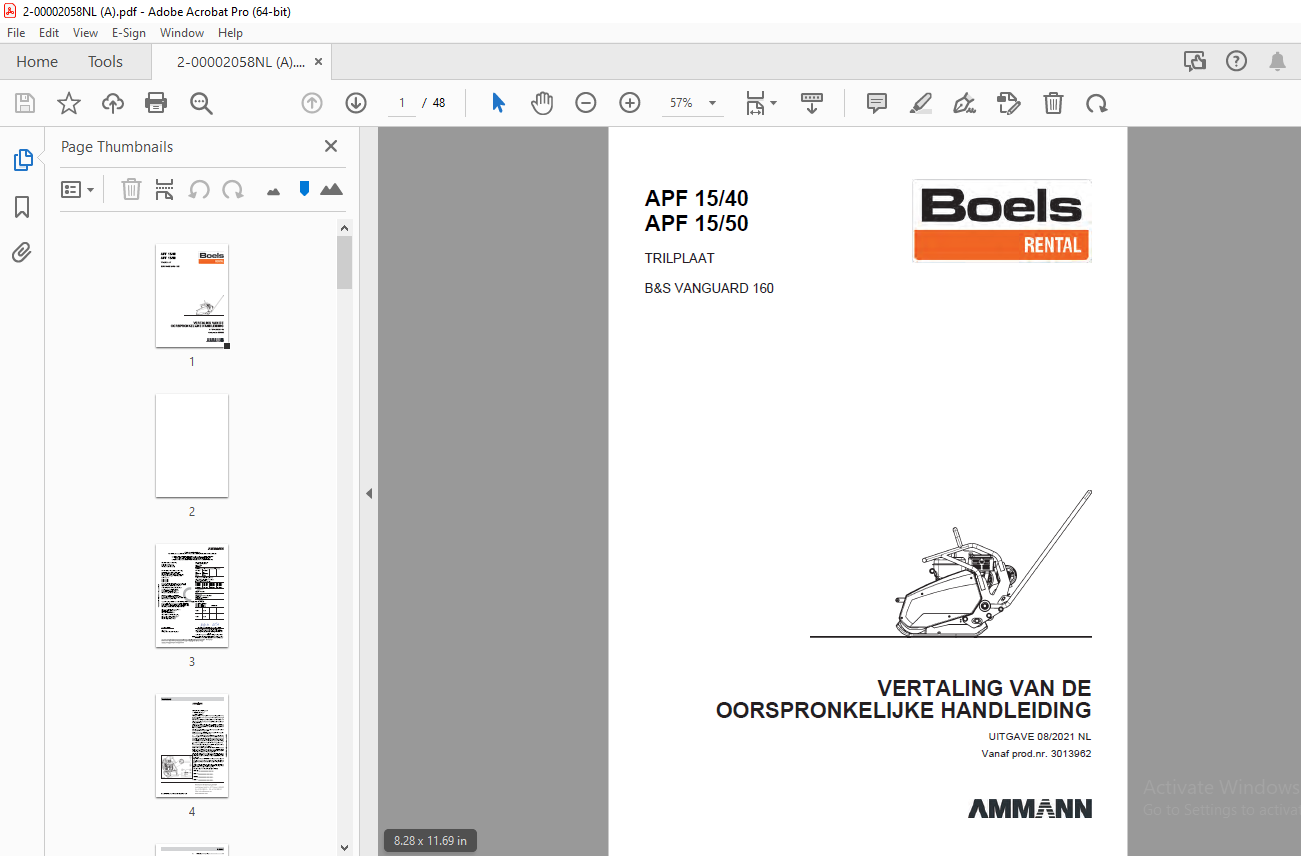Open the Sign document pen tool
This screenshot has height=856, width=1301.
coord(965,103)
